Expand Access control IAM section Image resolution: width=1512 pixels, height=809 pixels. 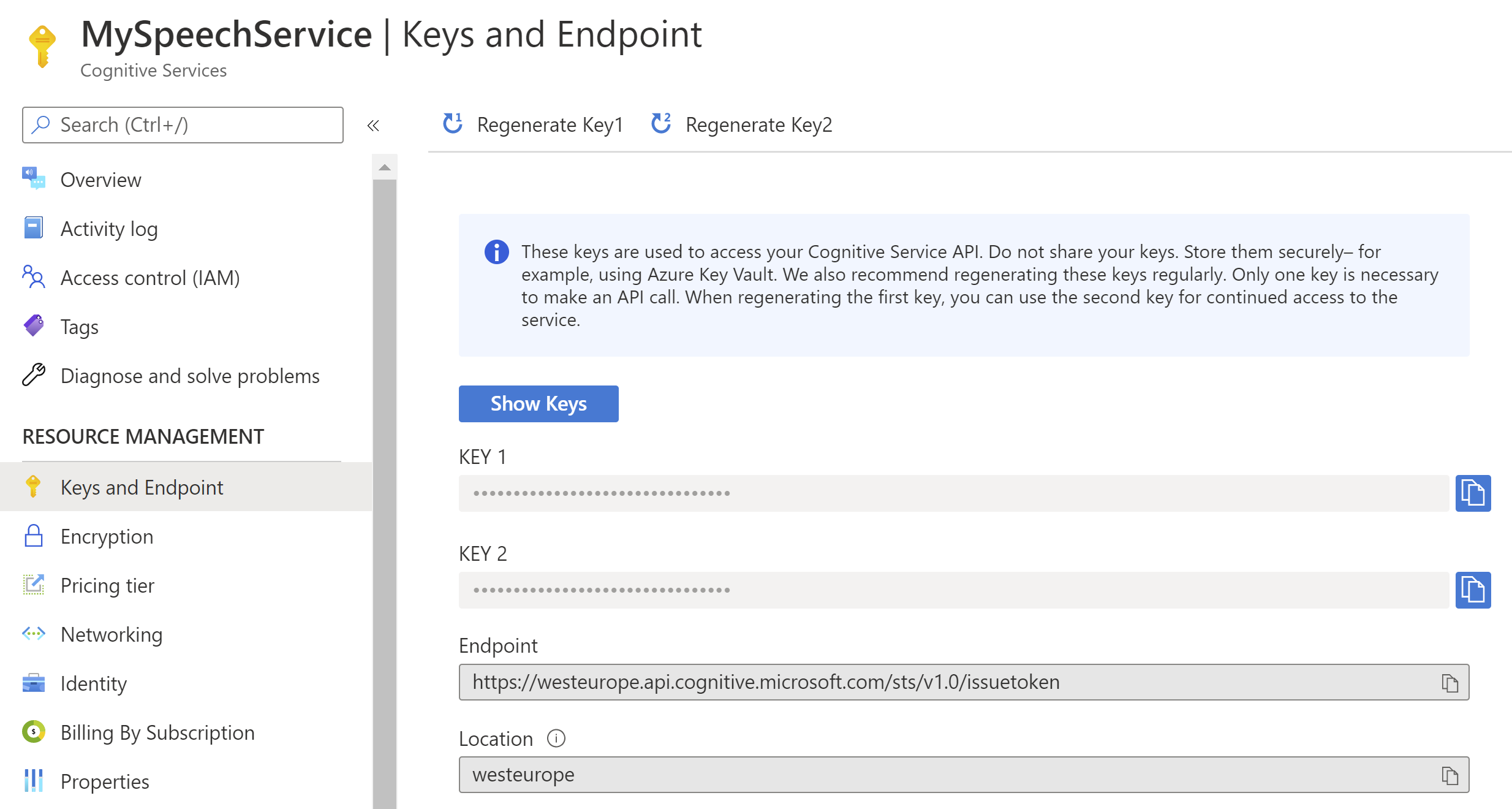tap(151, 277)
